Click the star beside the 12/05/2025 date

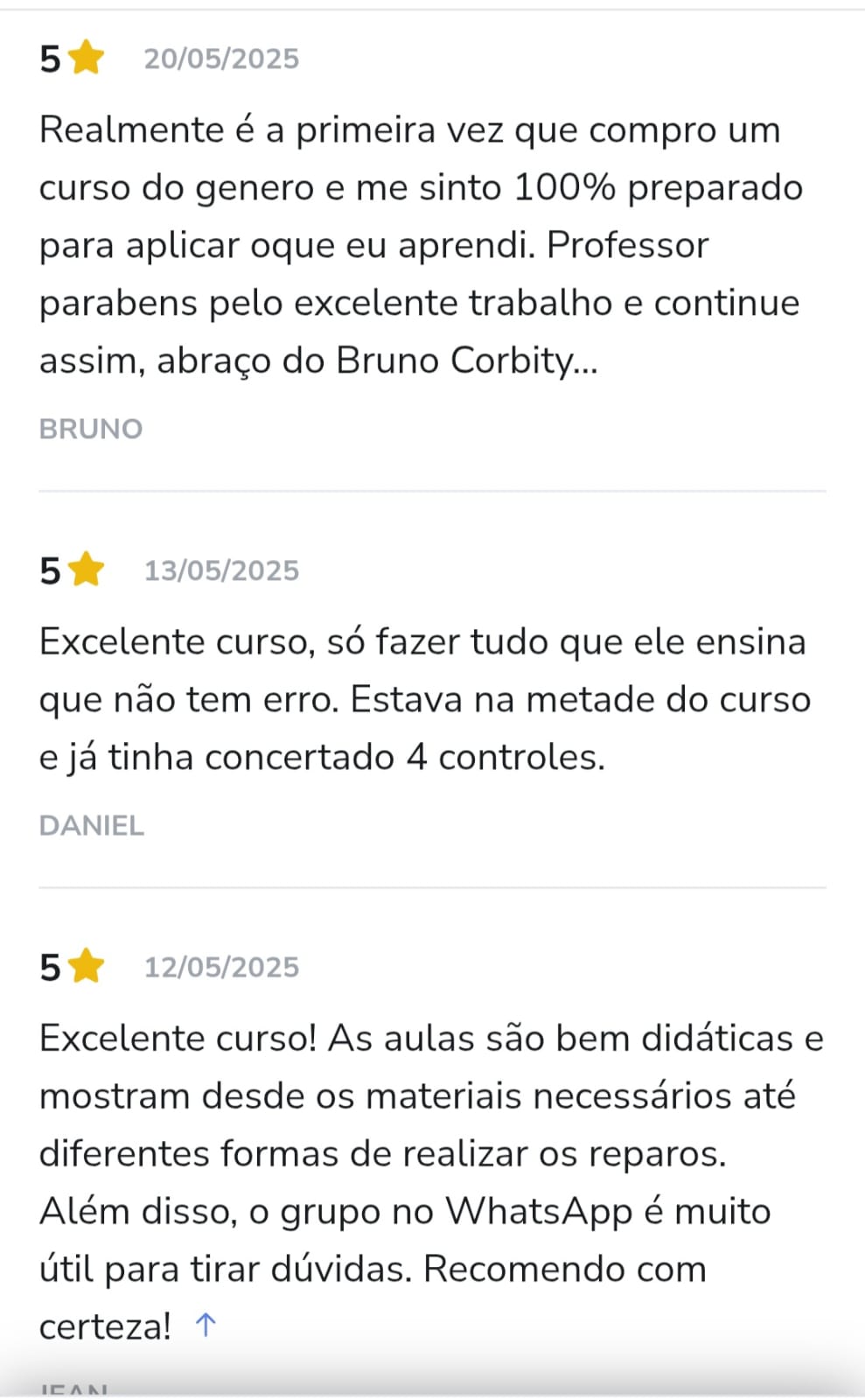[x=86, y=967]
